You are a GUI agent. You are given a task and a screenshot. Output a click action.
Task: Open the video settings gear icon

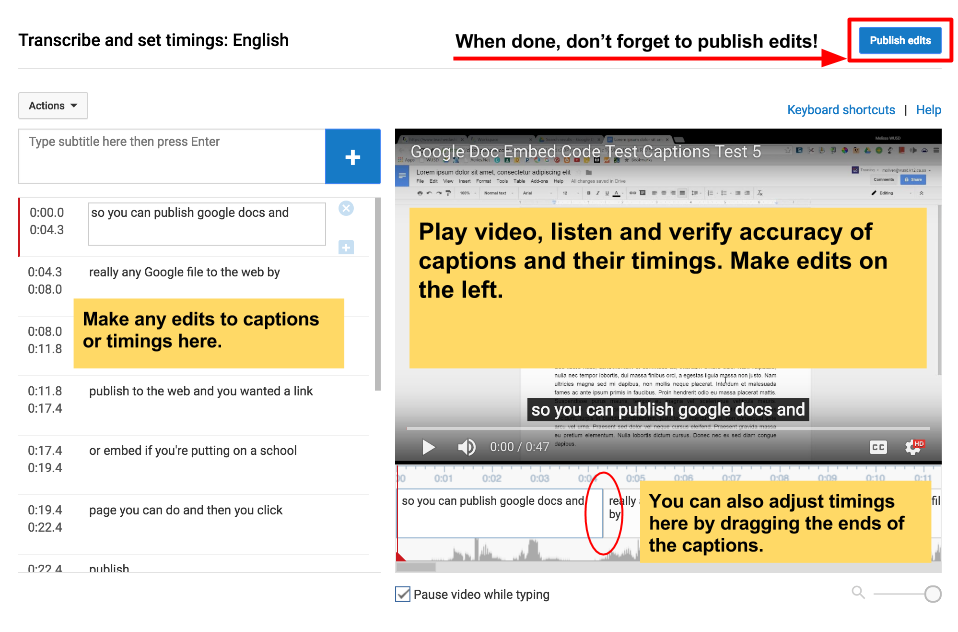[x=912, y=447]
